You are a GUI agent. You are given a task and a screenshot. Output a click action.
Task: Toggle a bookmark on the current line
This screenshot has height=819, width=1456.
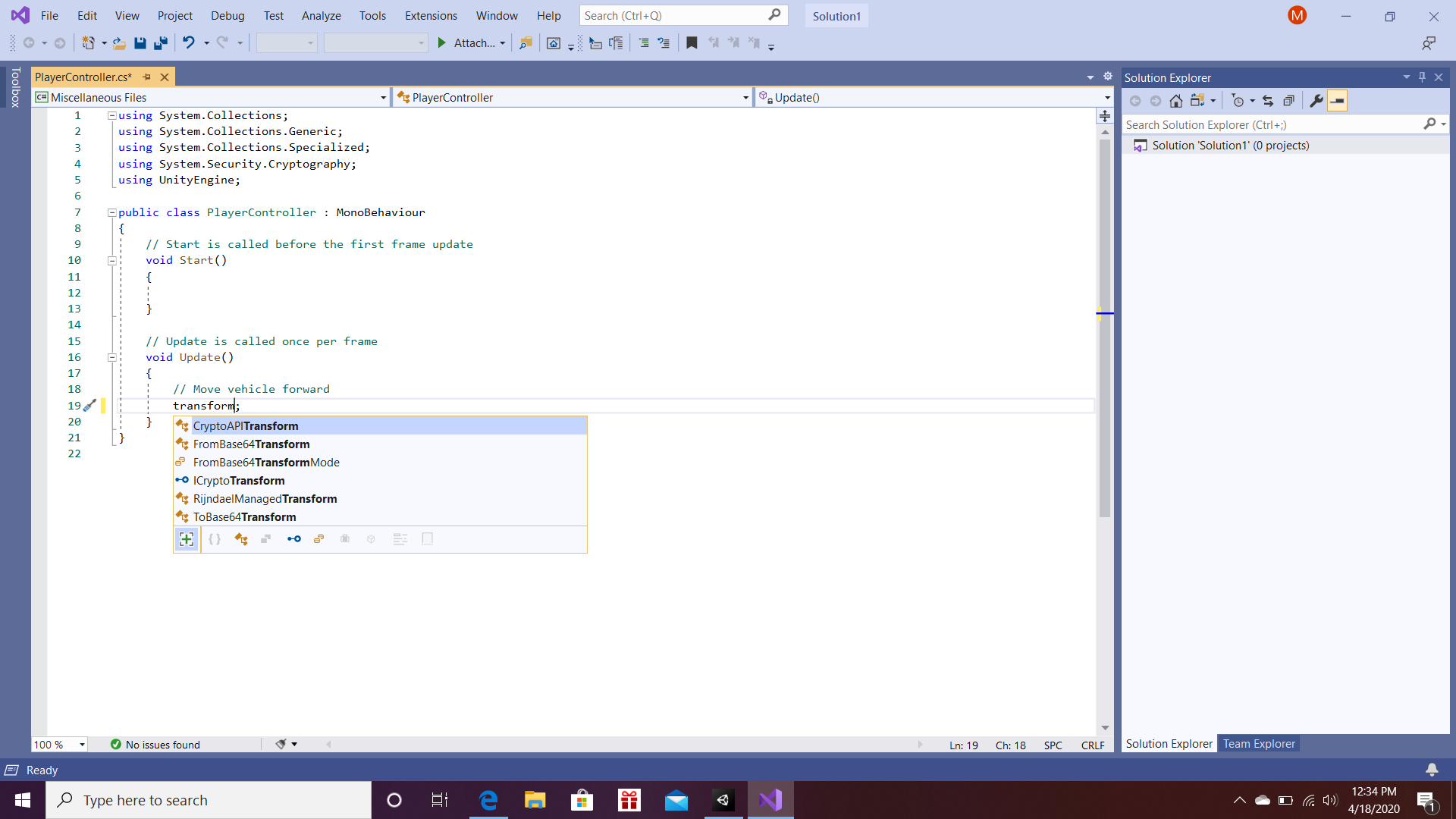692,42
